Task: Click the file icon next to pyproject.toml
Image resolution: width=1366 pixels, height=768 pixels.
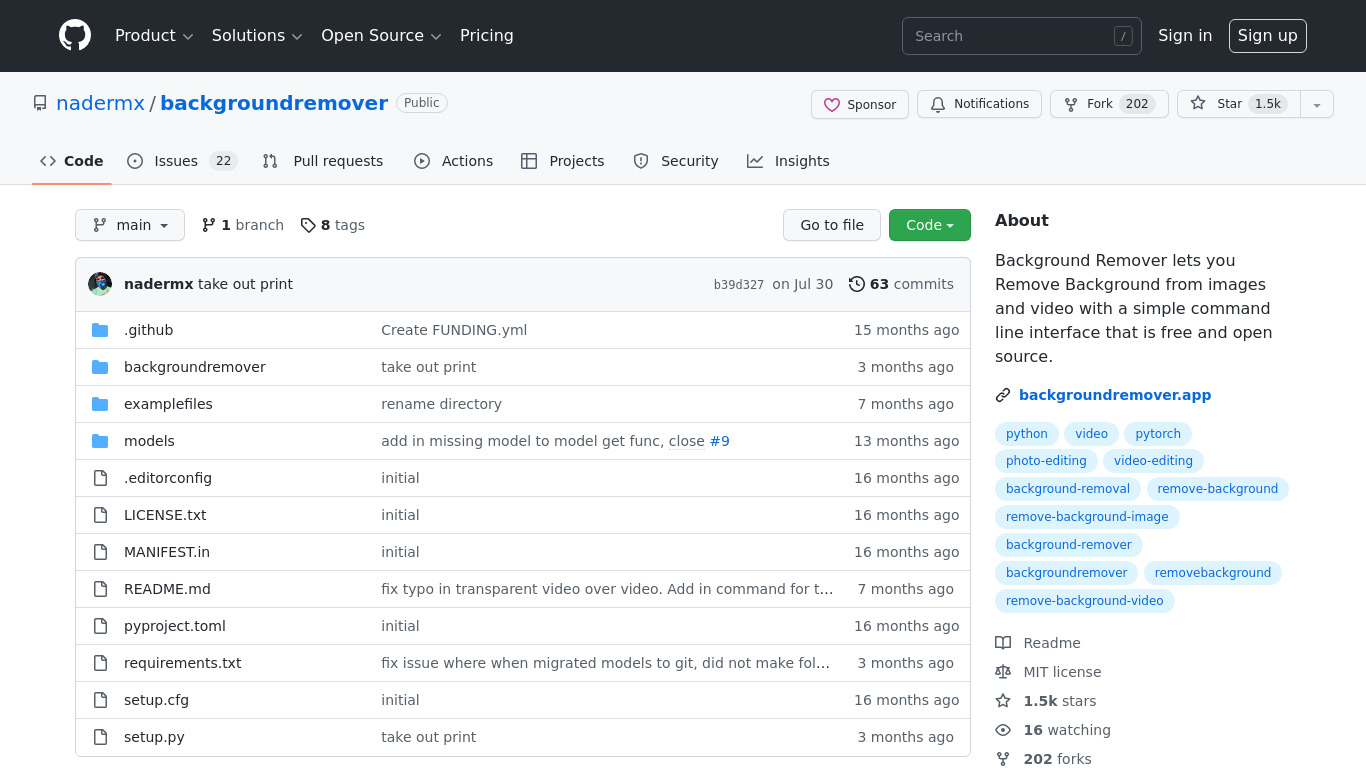Action: coord(100,626)
